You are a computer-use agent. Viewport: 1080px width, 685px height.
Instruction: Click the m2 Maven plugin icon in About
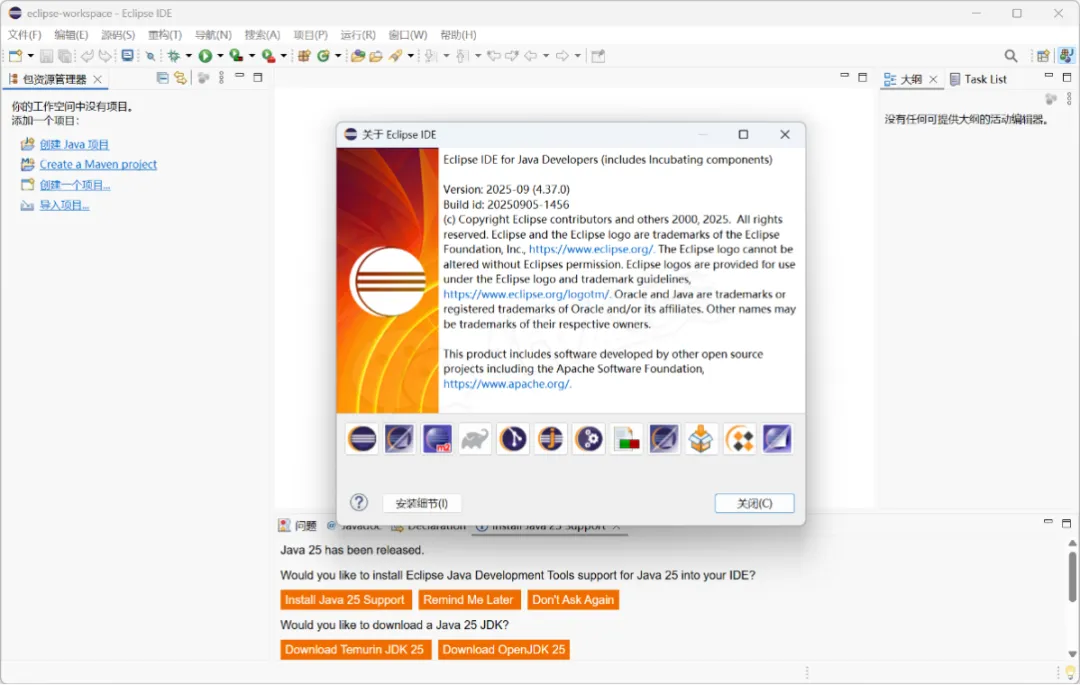(x=437, y=439)
